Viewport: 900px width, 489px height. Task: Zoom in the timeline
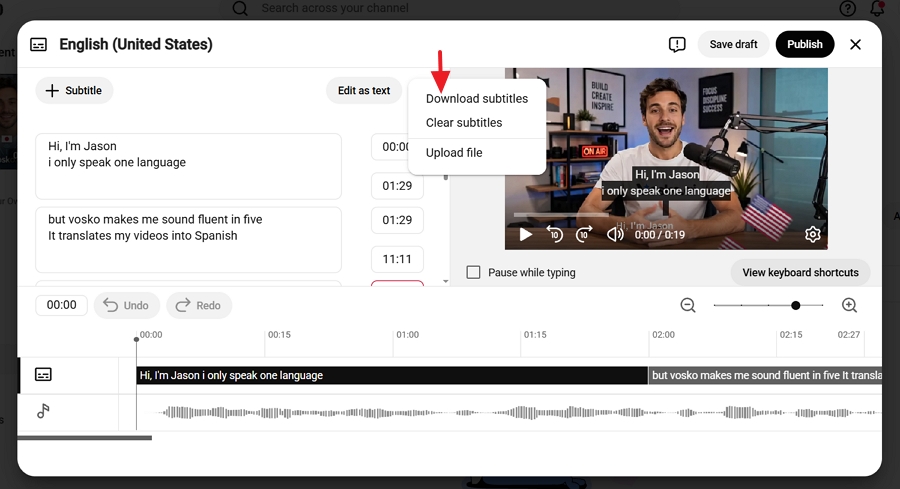[849, 305]
